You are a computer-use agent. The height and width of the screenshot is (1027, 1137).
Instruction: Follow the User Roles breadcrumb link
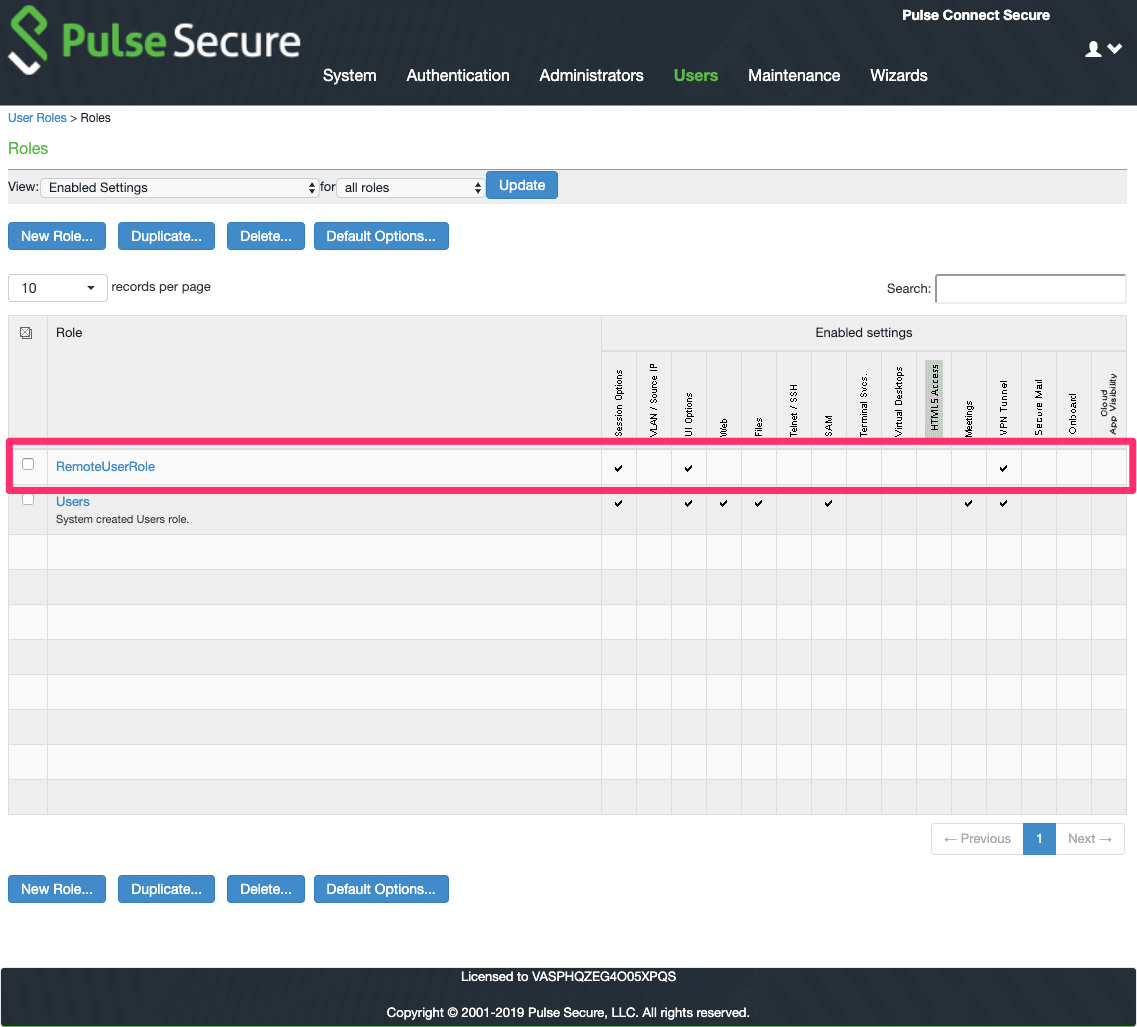37,118
